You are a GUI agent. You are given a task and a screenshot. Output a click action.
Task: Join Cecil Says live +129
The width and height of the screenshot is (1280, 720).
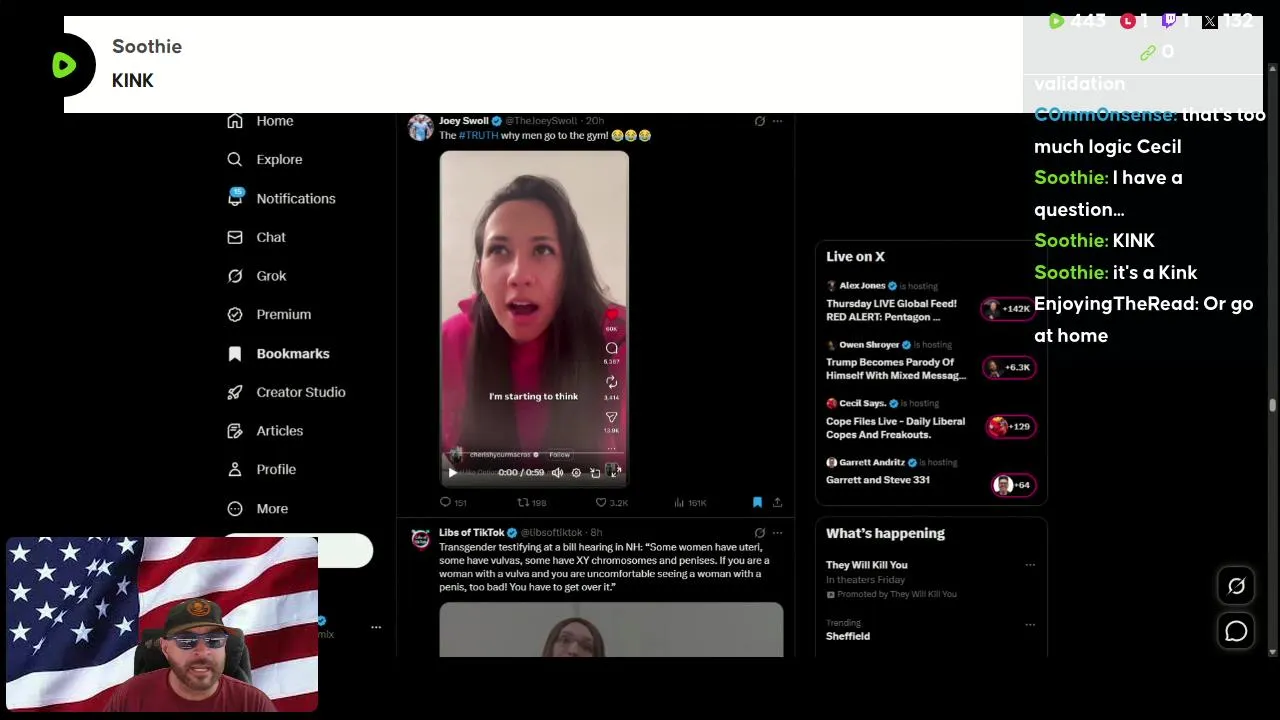[x=1010, y=427]
